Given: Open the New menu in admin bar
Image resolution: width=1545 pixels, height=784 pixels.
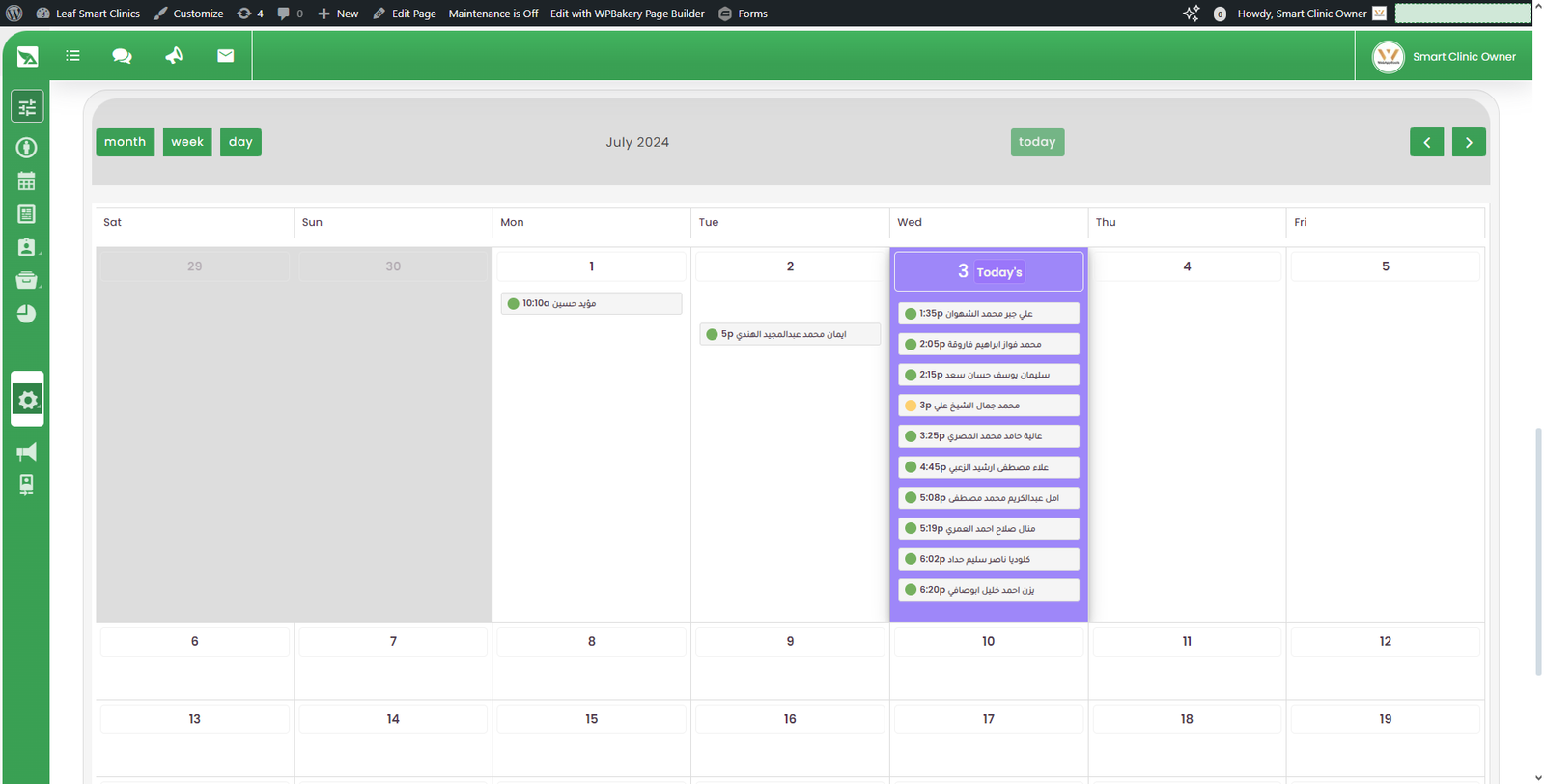Looking at the screenshot, I should pos(338,14).
